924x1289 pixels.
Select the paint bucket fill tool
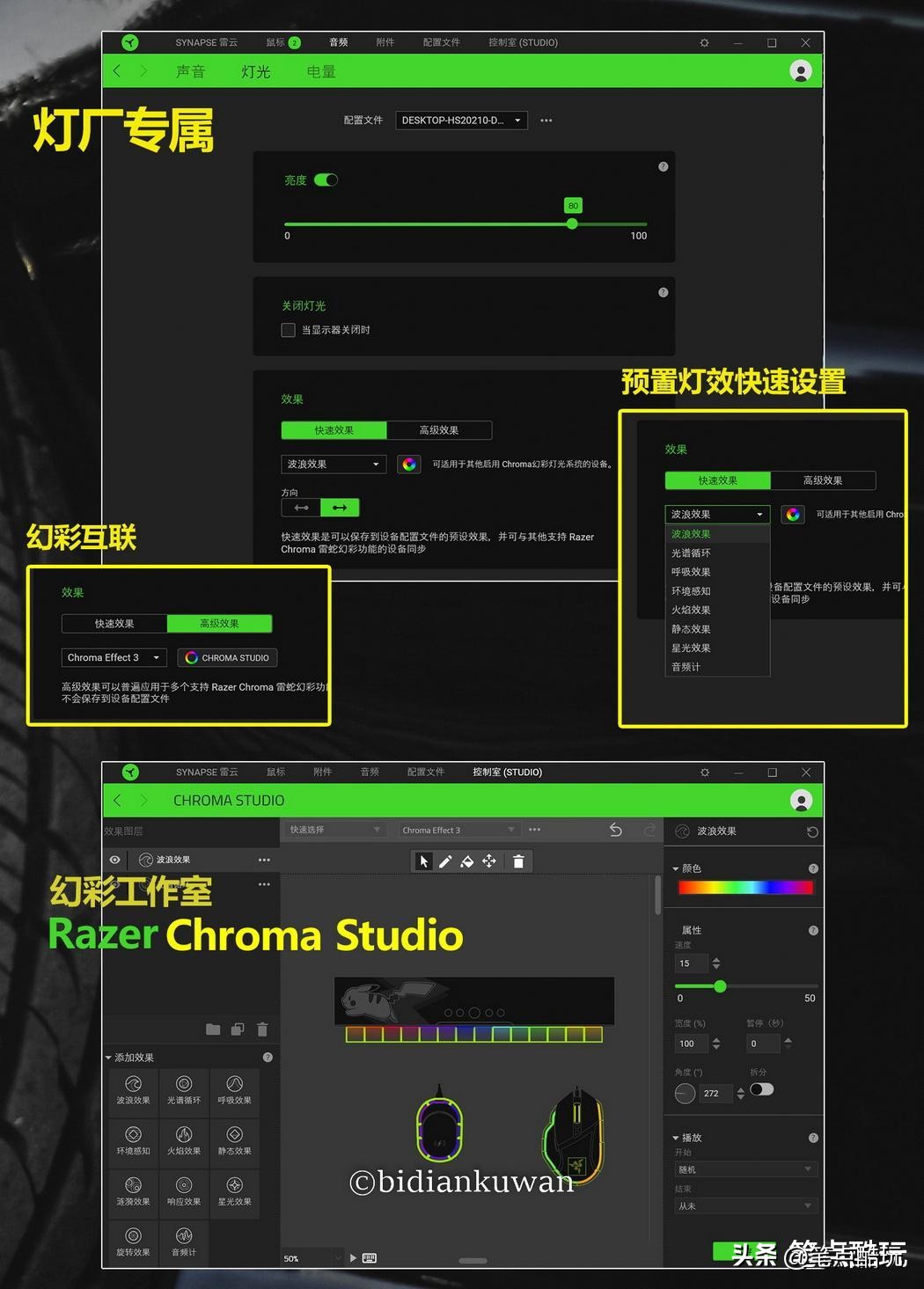467,861
